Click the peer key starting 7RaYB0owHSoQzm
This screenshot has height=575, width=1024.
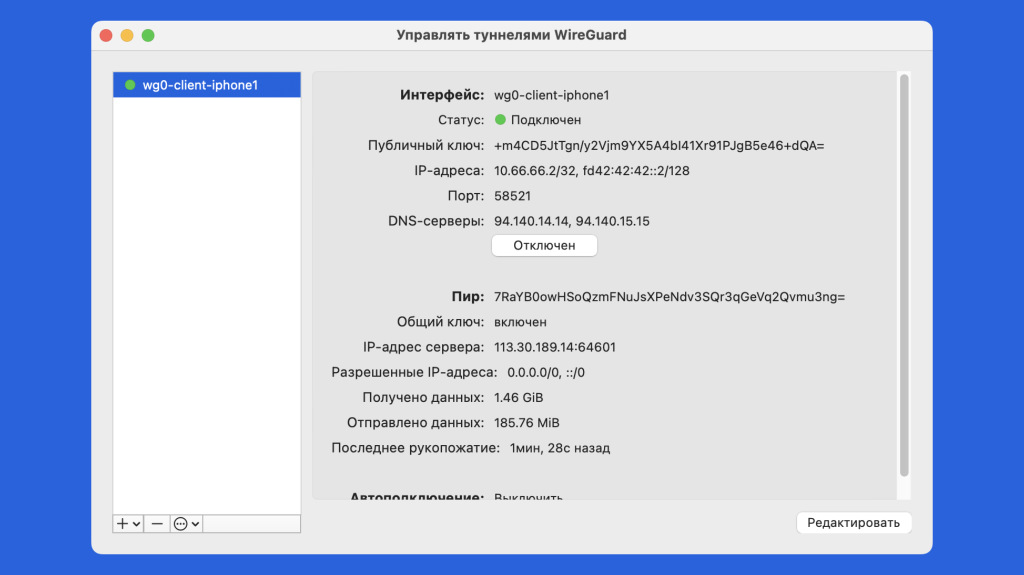click(669, 297)
